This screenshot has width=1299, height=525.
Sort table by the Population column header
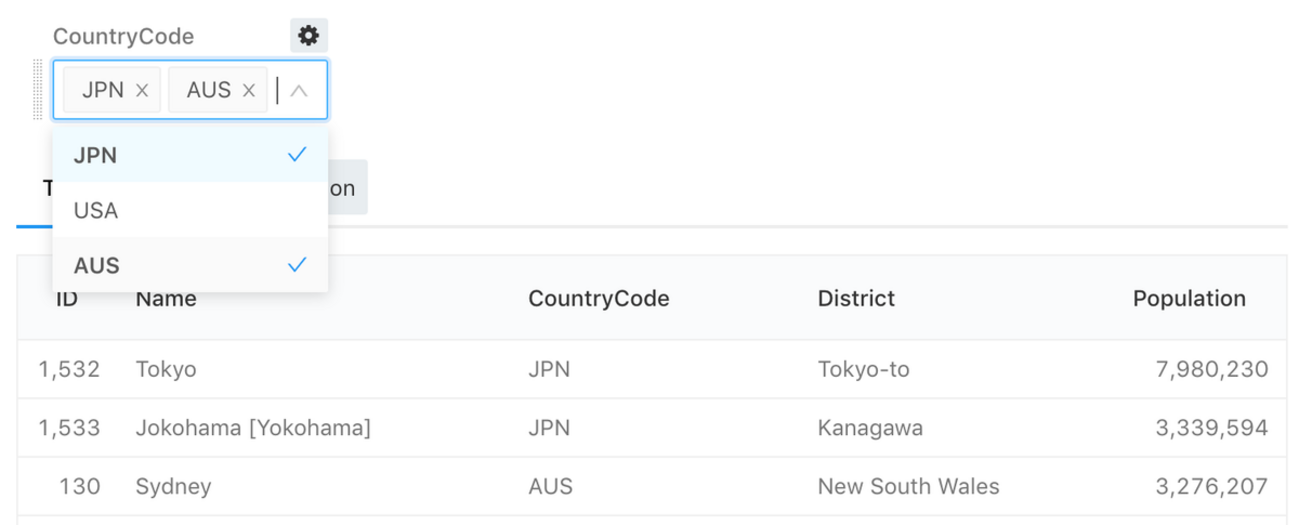[1188, 298]
